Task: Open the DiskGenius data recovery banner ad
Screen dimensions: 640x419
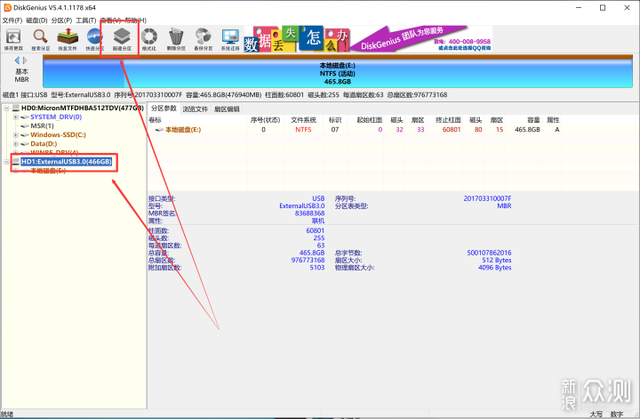Action: pyautogui.click(x=367, y=39)
